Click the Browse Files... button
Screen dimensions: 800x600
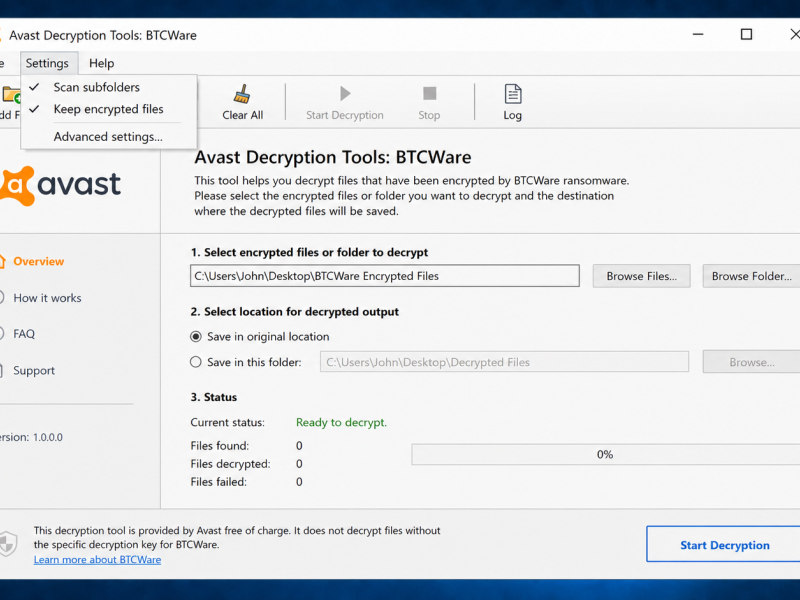point(641,276)
